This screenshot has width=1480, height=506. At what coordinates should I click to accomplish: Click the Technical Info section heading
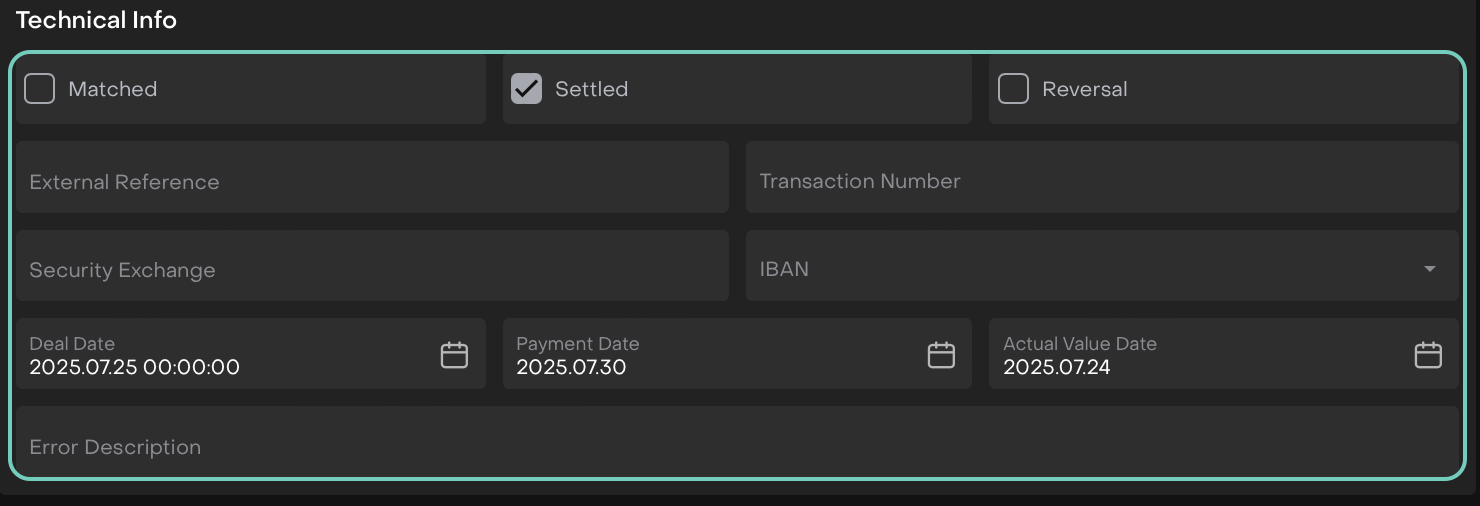pyautogui.click(x=96, y=20)
